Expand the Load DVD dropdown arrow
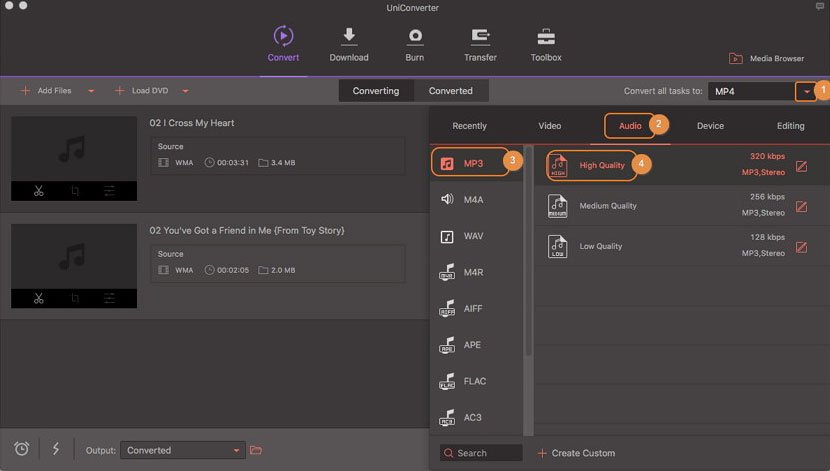 [185, 91]
